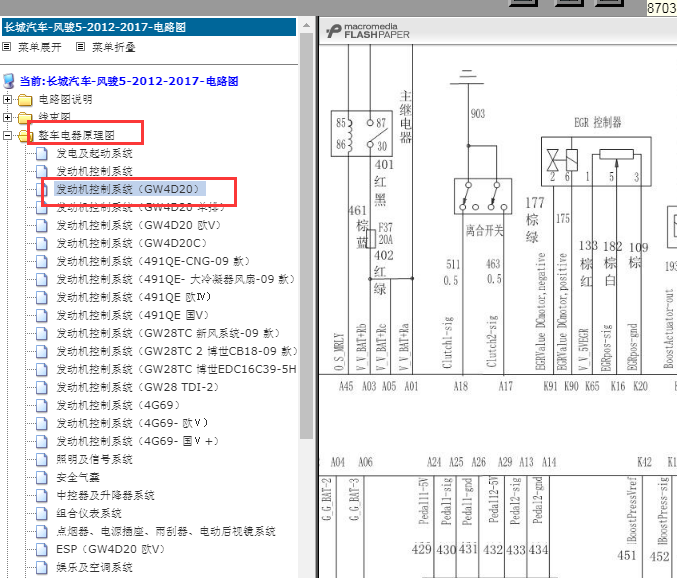Expand the 电路图说明 folder
The width and height of the screenshot is (677, 578).
coord(7,99)
